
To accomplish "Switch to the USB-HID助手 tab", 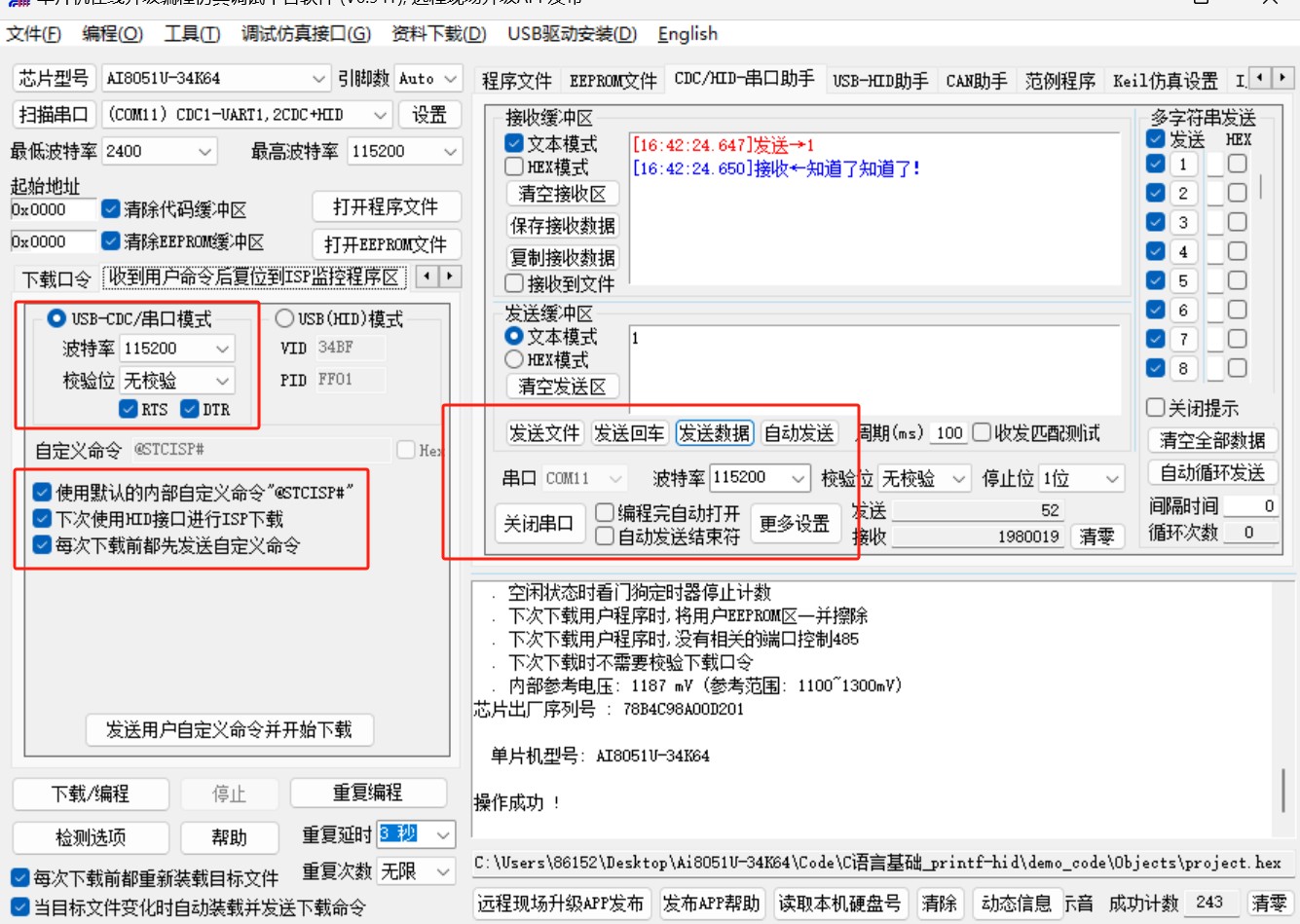I will pos(880,81).
